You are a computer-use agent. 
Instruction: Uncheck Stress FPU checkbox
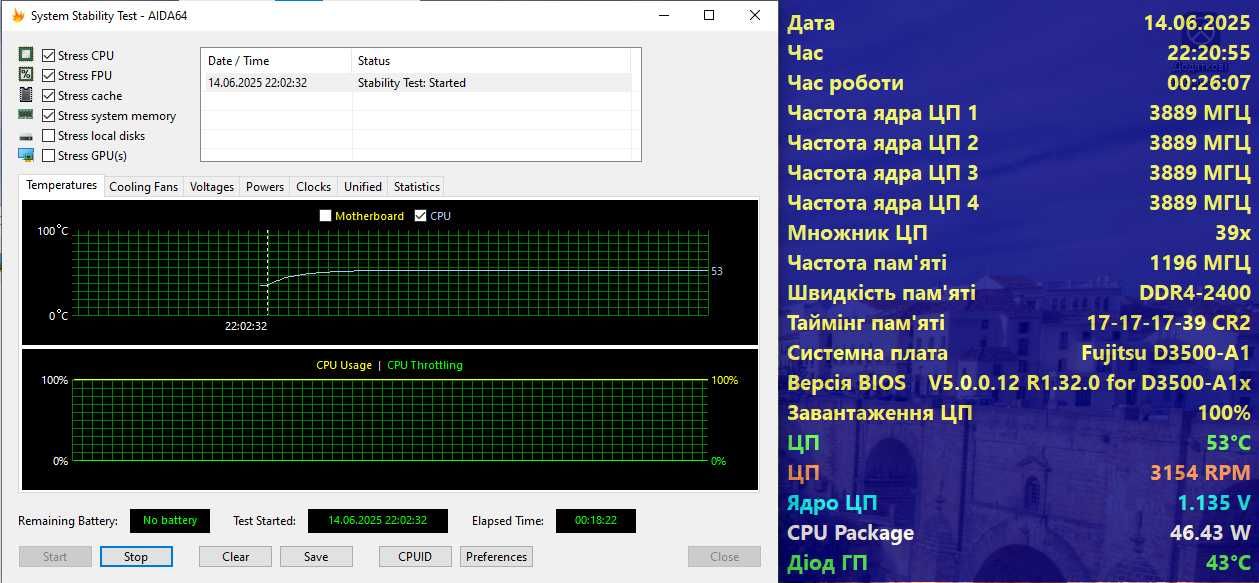48,75
